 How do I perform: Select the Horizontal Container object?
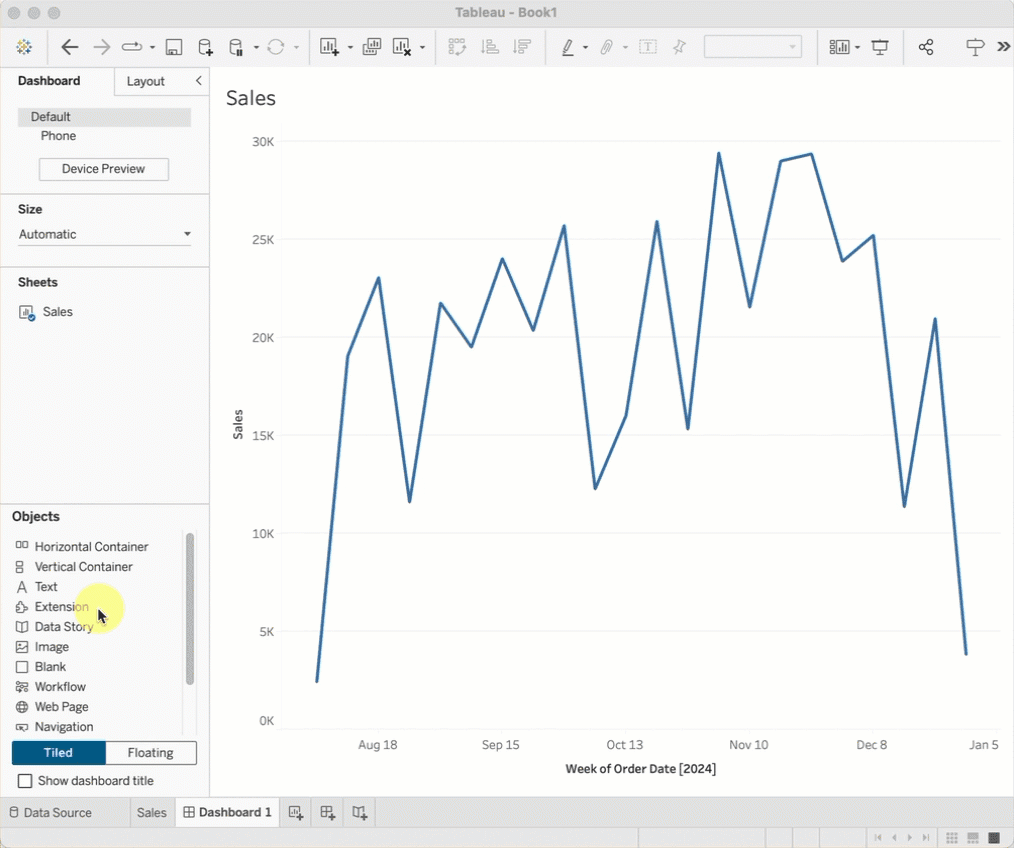(82, 547)
